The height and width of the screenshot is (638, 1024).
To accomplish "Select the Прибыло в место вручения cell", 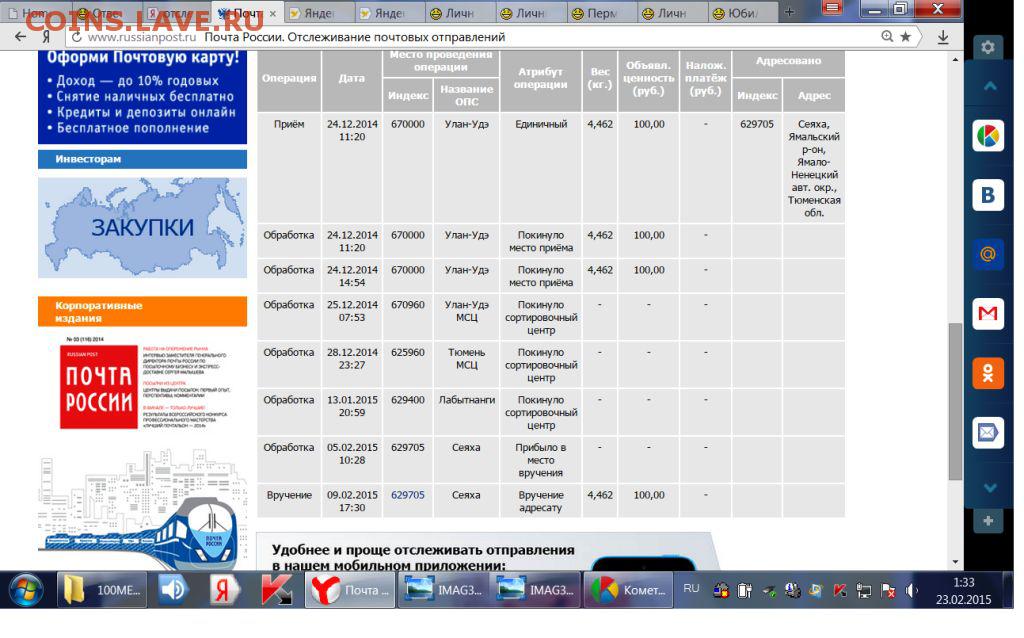I will point(541,460).
